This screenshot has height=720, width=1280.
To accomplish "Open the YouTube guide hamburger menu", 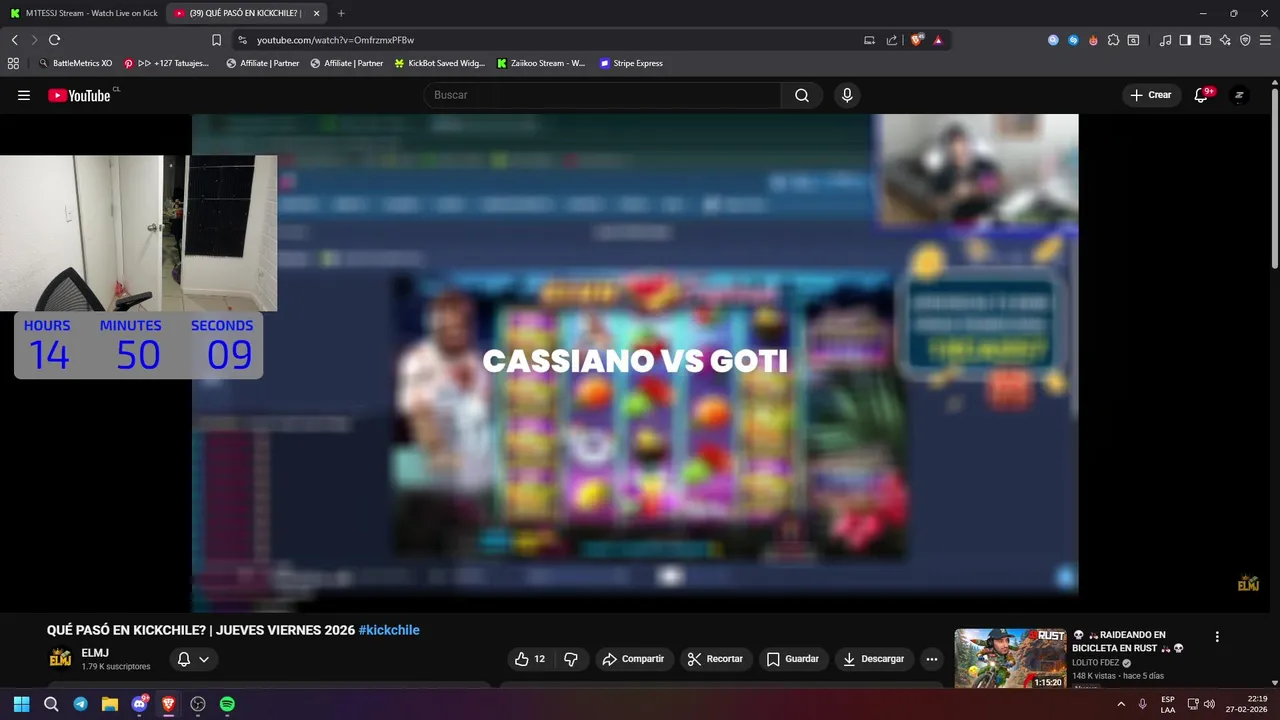I will tap(24, 95).
